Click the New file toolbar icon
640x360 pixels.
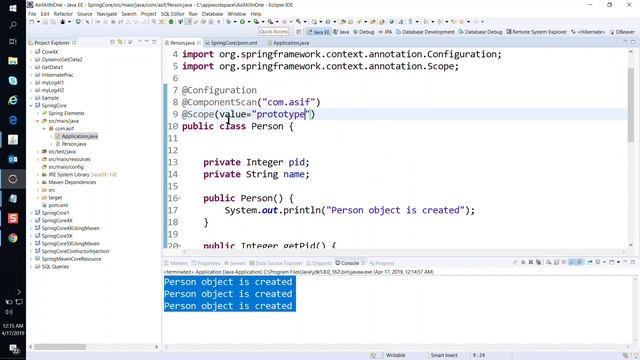pyautogui.click(x=31, y=22)
